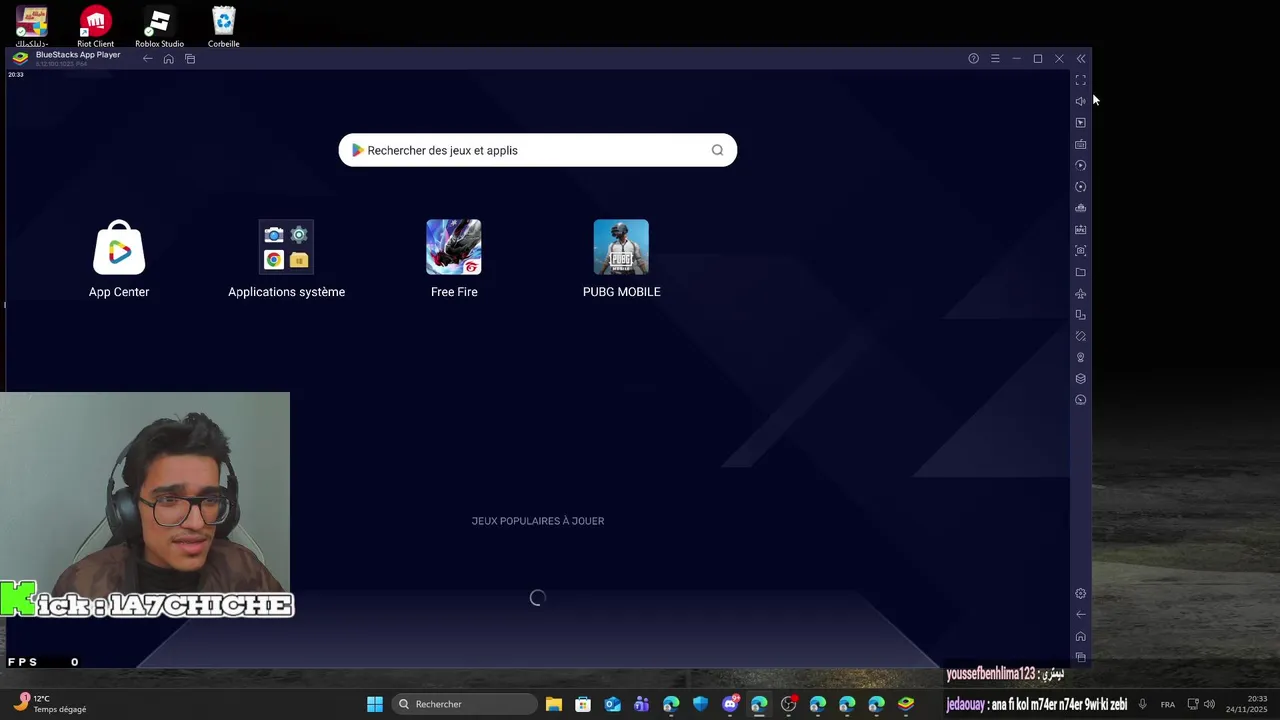Enter fullscreen mode from the side toolbar
The image size is (1280, 720).
point(1080,80)
